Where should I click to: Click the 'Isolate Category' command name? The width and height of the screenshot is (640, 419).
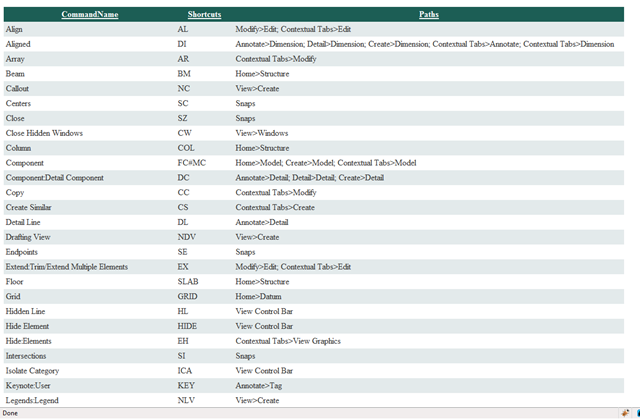[32, 371]
